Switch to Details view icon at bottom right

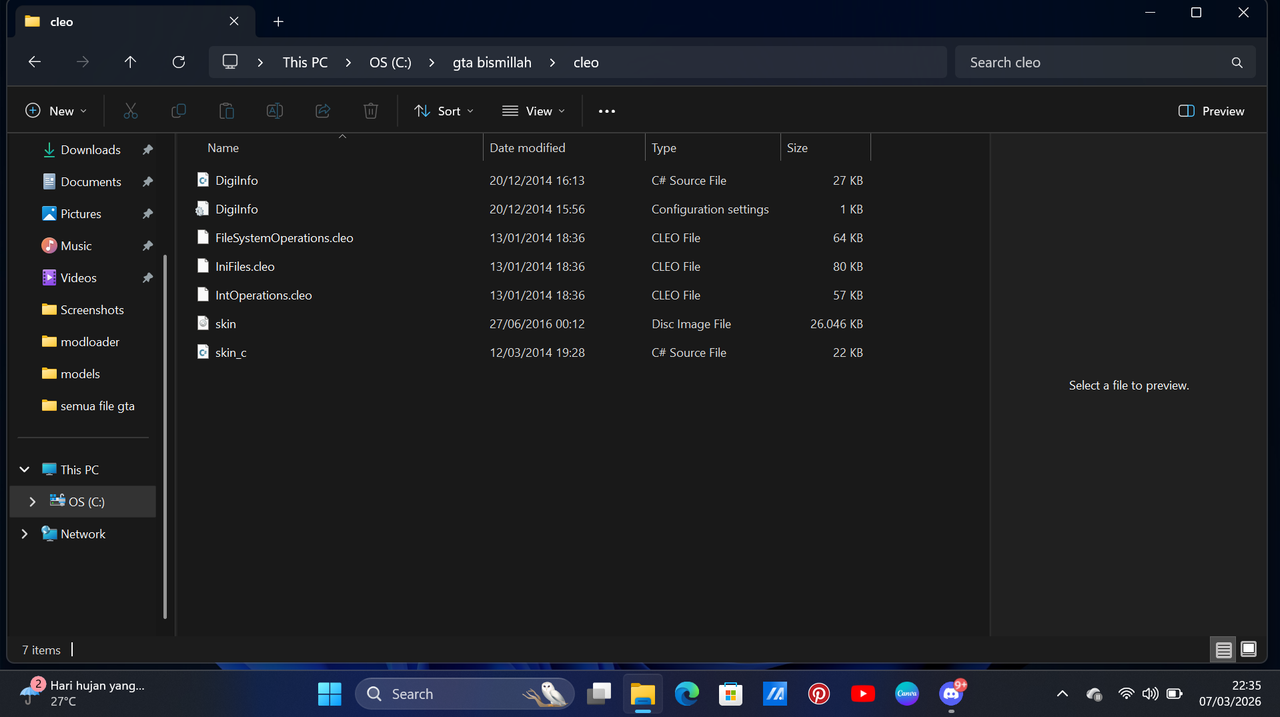1224,650
